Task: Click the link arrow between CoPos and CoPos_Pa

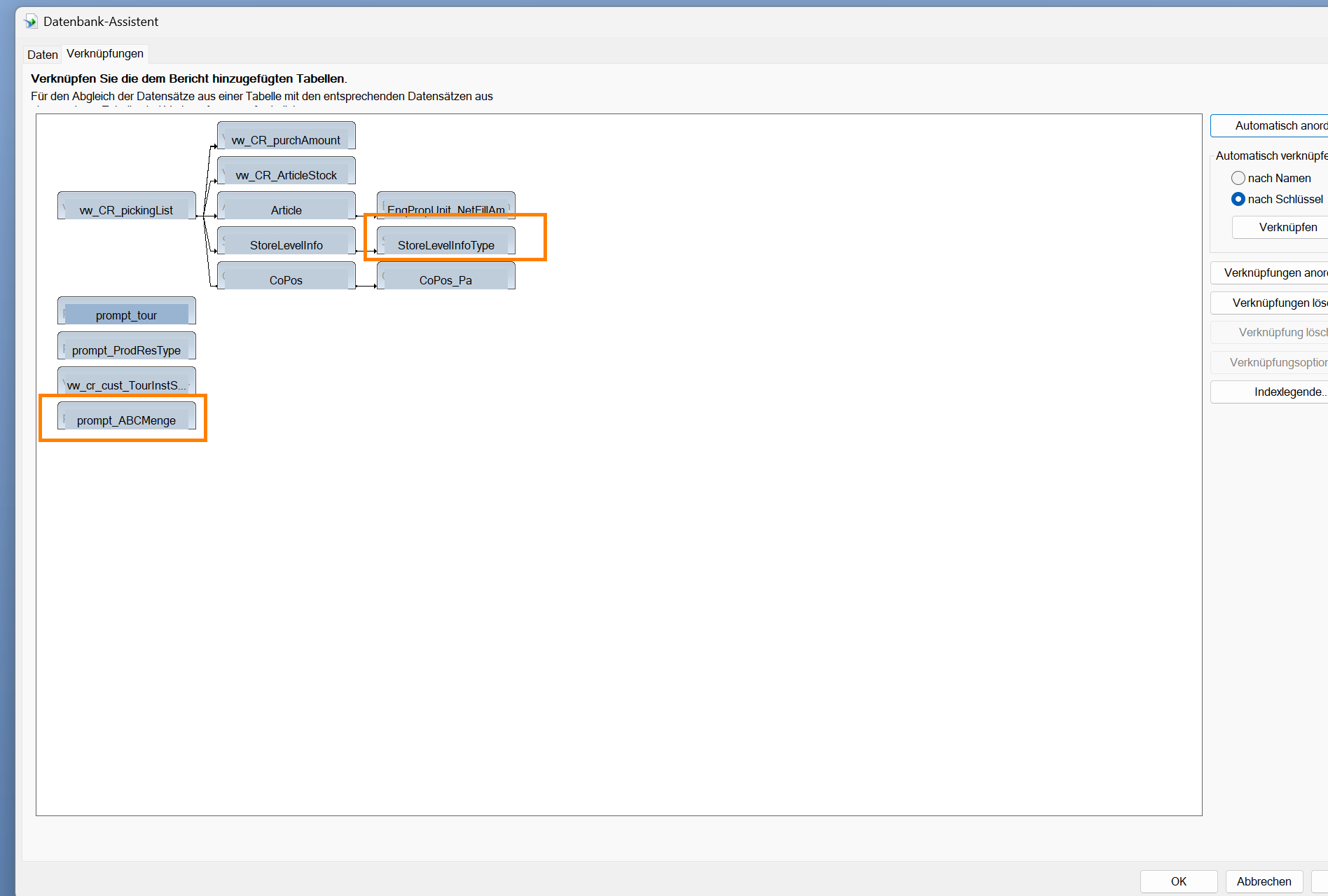Action: click(366, 286)
